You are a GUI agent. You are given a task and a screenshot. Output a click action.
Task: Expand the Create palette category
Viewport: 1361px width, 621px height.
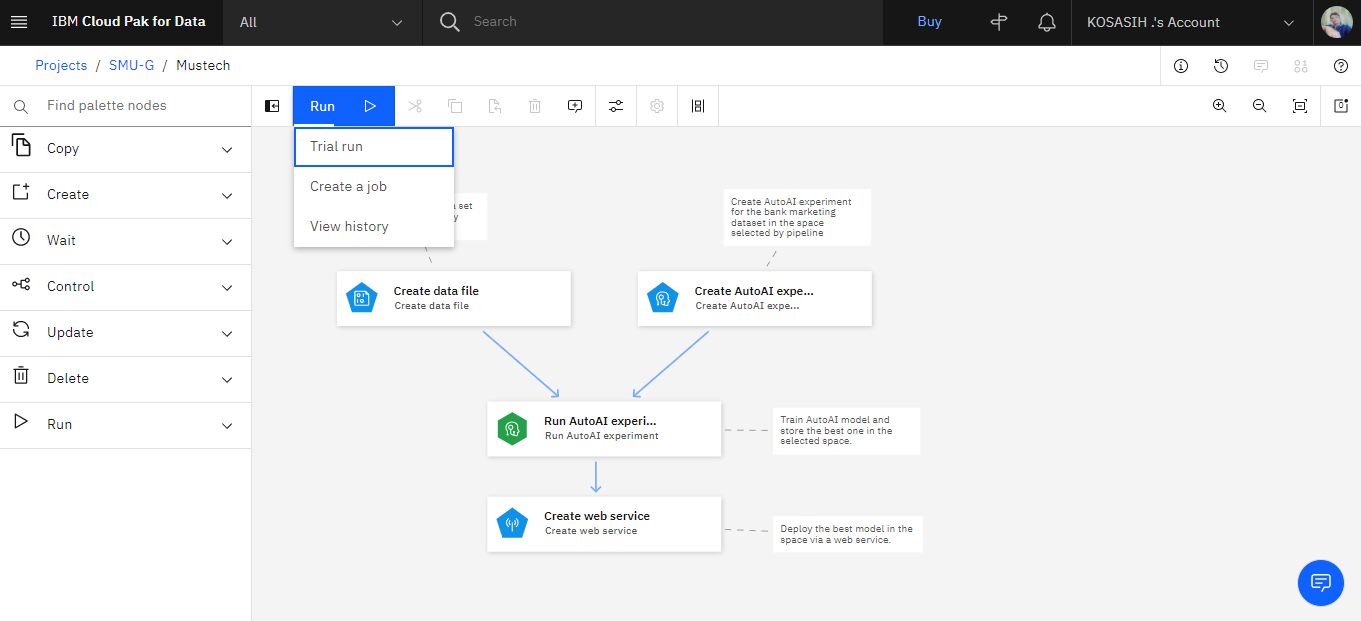tap(125, 195)
